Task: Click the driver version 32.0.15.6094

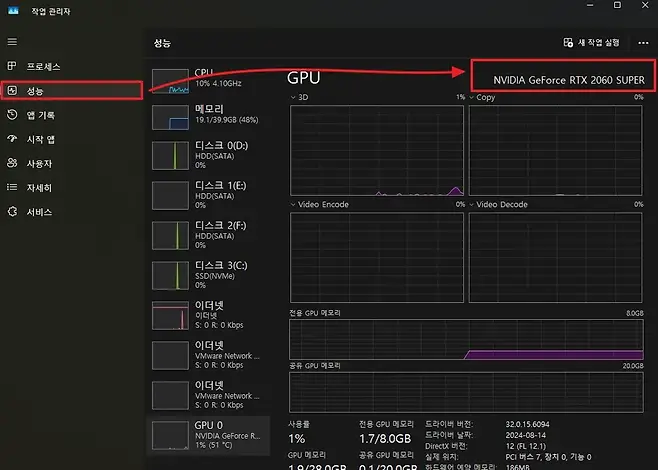Action: pos(527,424)
